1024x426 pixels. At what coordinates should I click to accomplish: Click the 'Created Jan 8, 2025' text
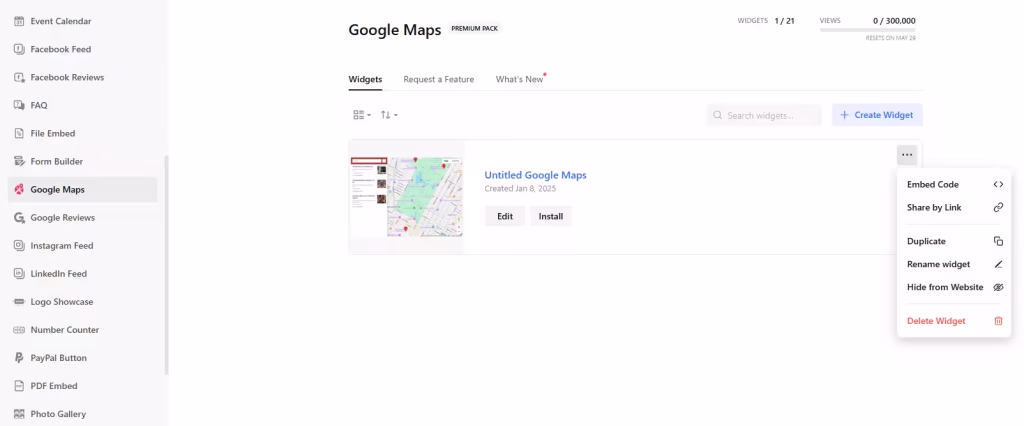pos(520,189)
